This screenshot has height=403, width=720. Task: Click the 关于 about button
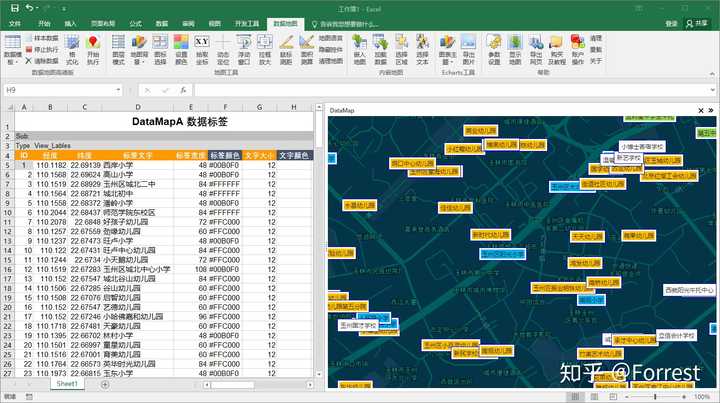coord(596,61)
